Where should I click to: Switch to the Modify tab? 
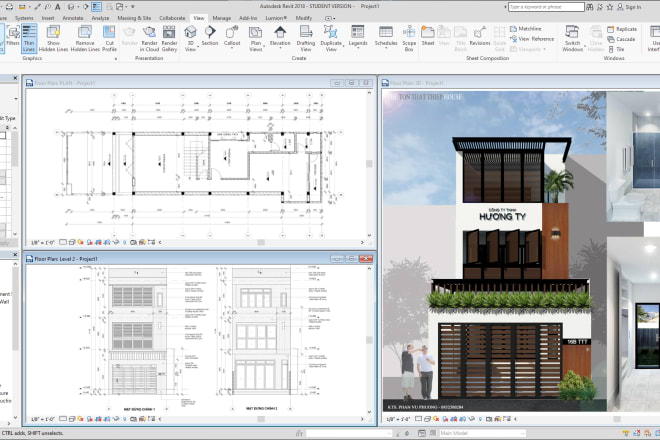(304, 18)
